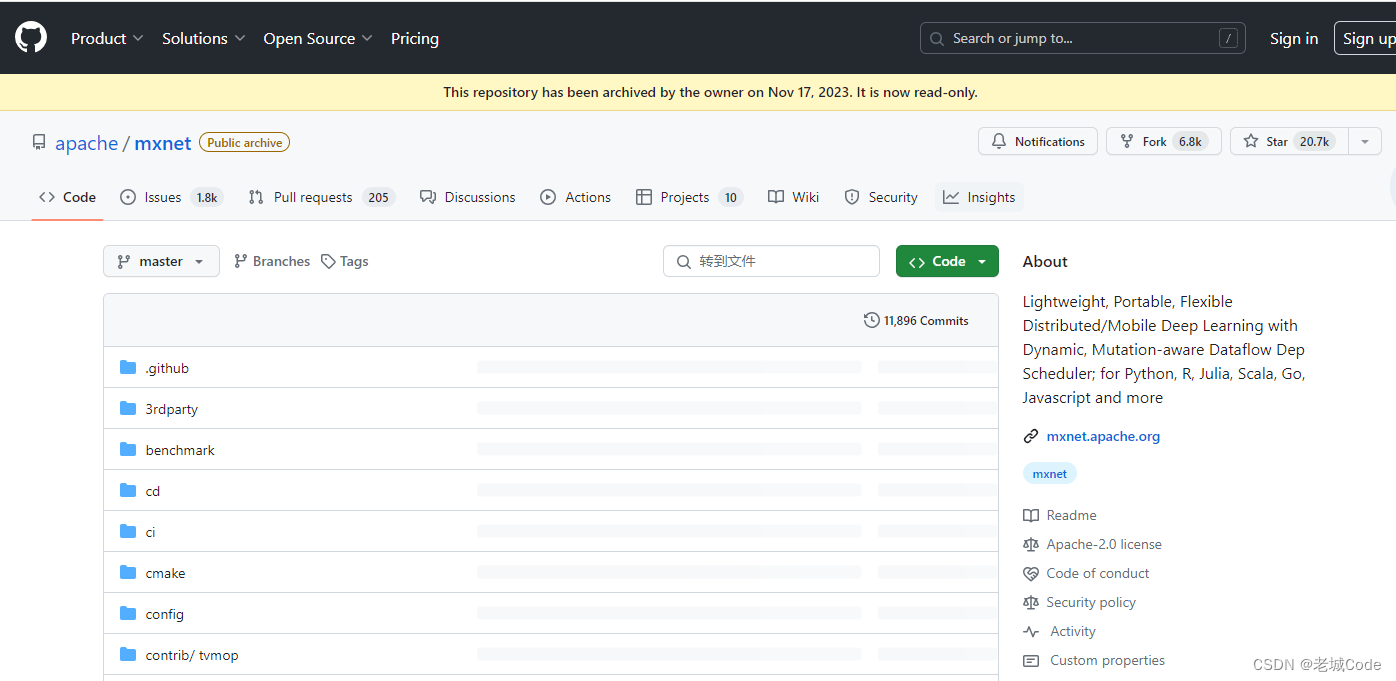
Task: Click the Sign up button
Action: pyautogui.click(x=1367, y=38)
